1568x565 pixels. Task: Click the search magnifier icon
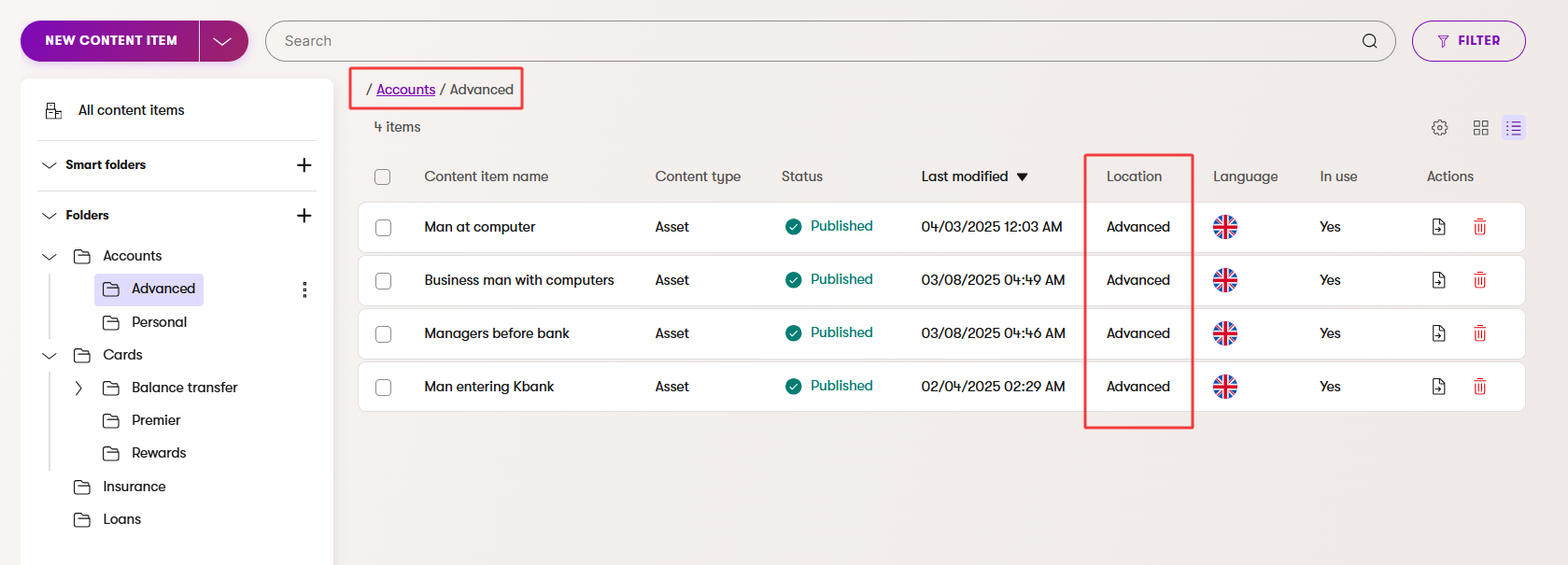pyautogui.click(x=1369, y=41)
